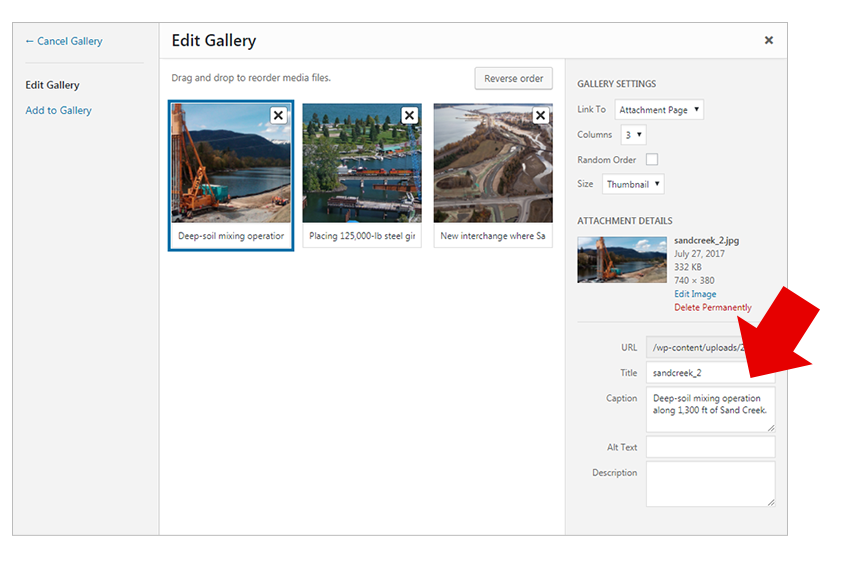850x562 pixels.
Task: Edit the caption under Placing 125,000-lb thumbnail
Action: click(x=362, y=236)
